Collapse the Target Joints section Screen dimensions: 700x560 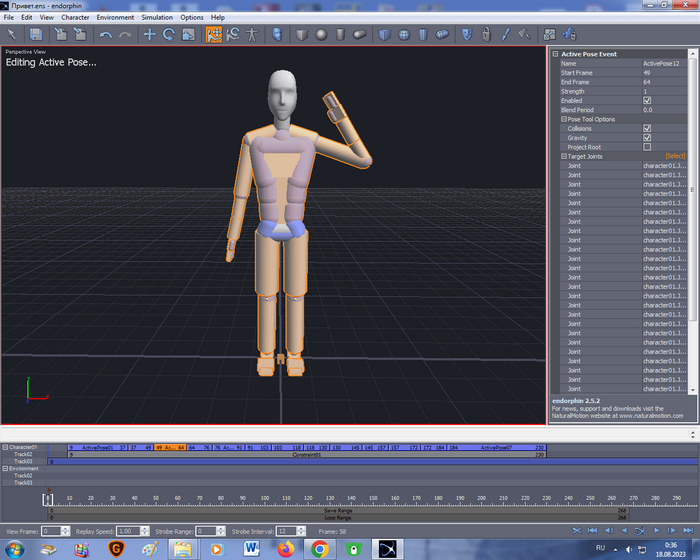point(564,157)
